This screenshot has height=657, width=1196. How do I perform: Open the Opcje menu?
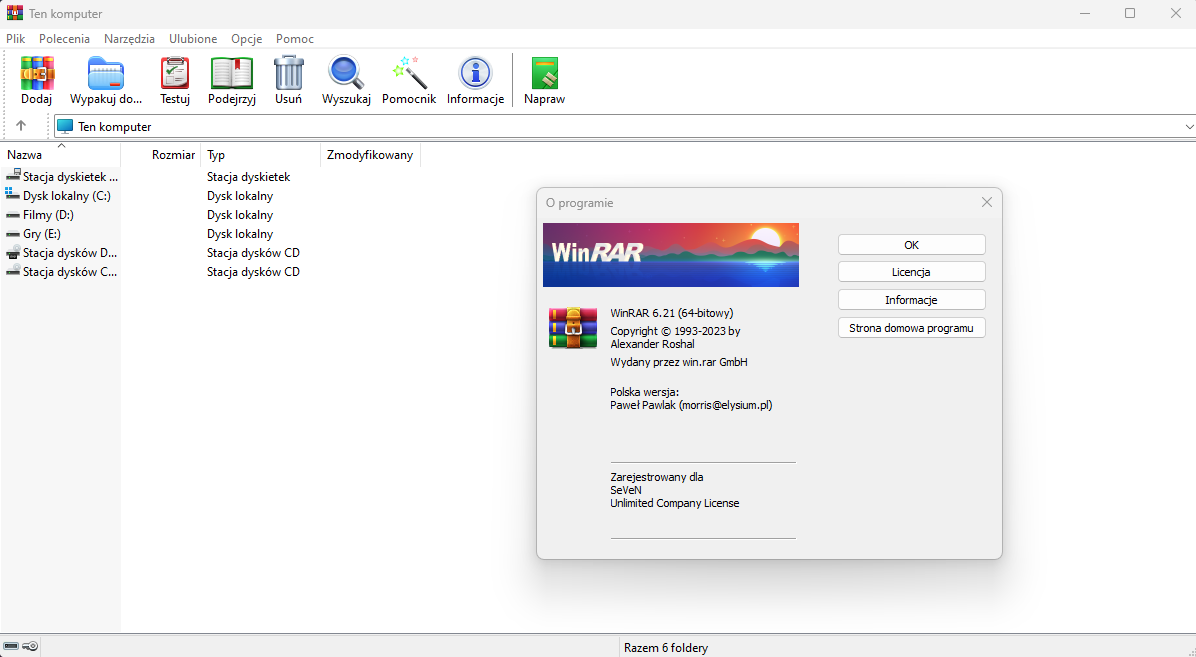246,39
